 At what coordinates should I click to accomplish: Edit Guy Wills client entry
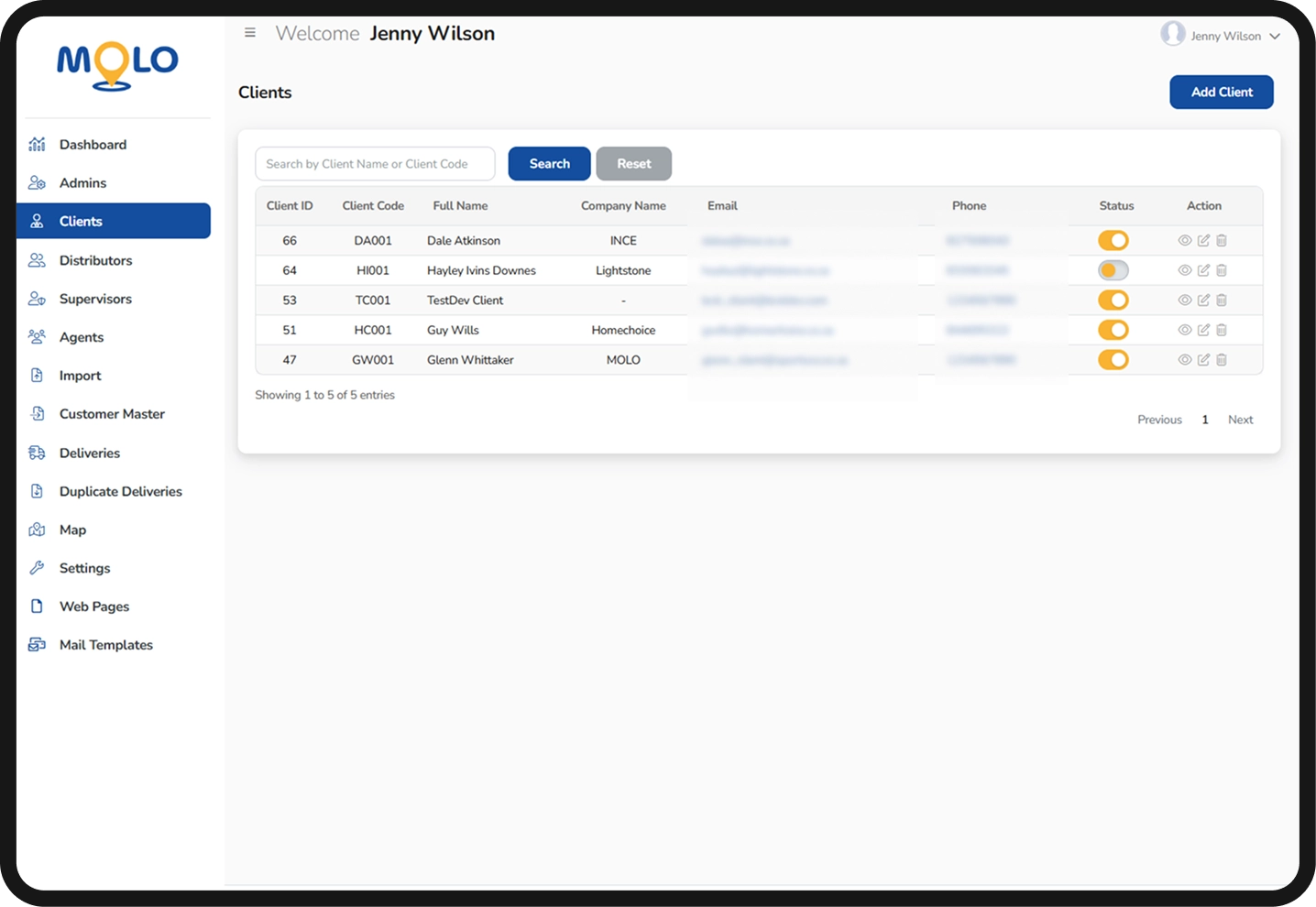(x=1203, y=330)
